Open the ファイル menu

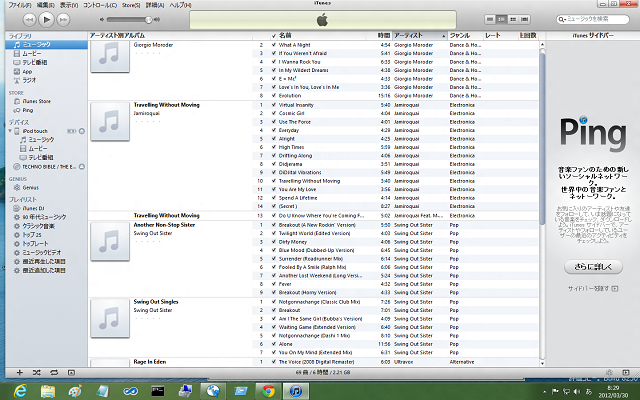(19, 5)
